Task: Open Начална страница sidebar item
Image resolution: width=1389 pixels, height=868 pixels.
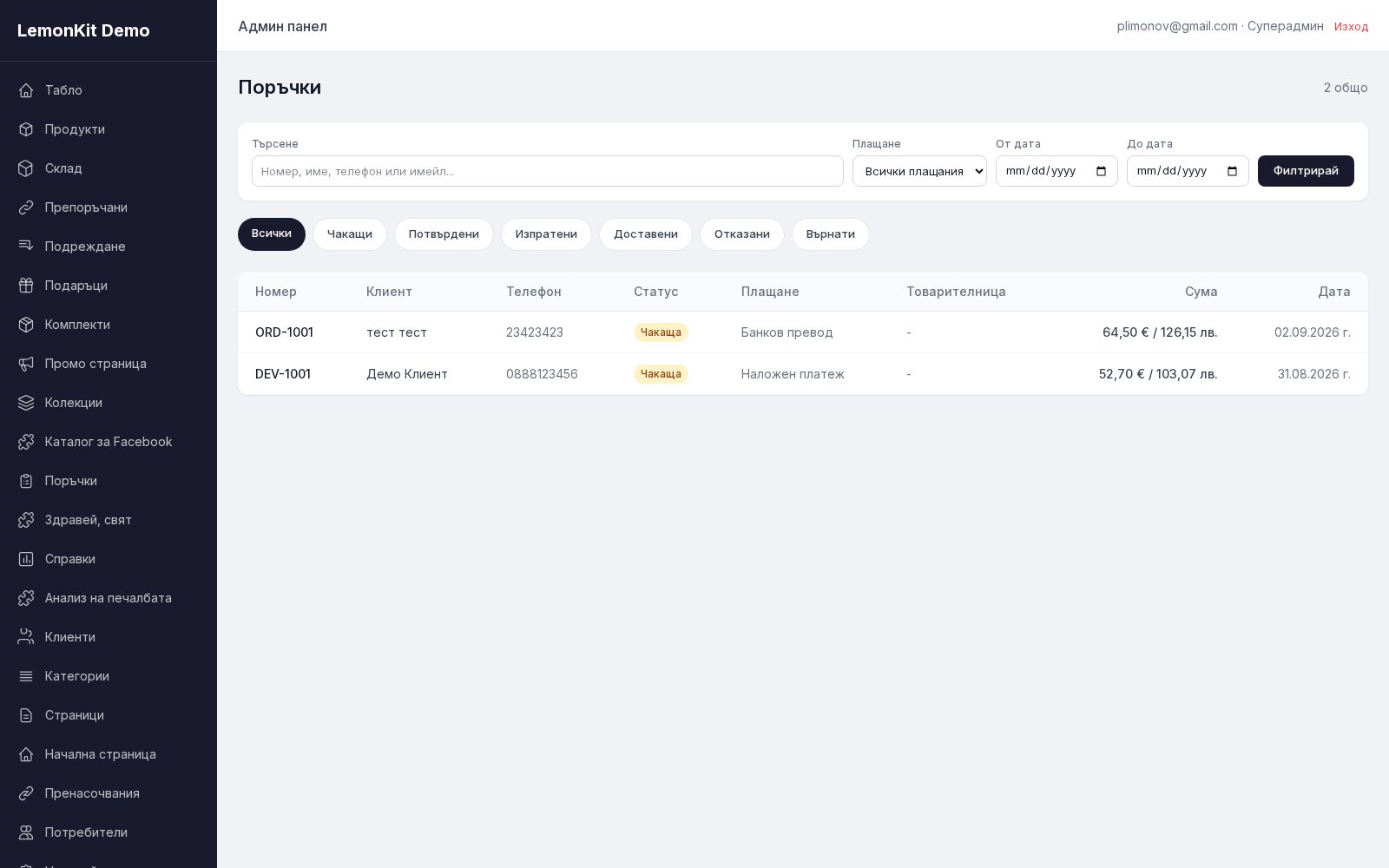Action: point(109,754)
